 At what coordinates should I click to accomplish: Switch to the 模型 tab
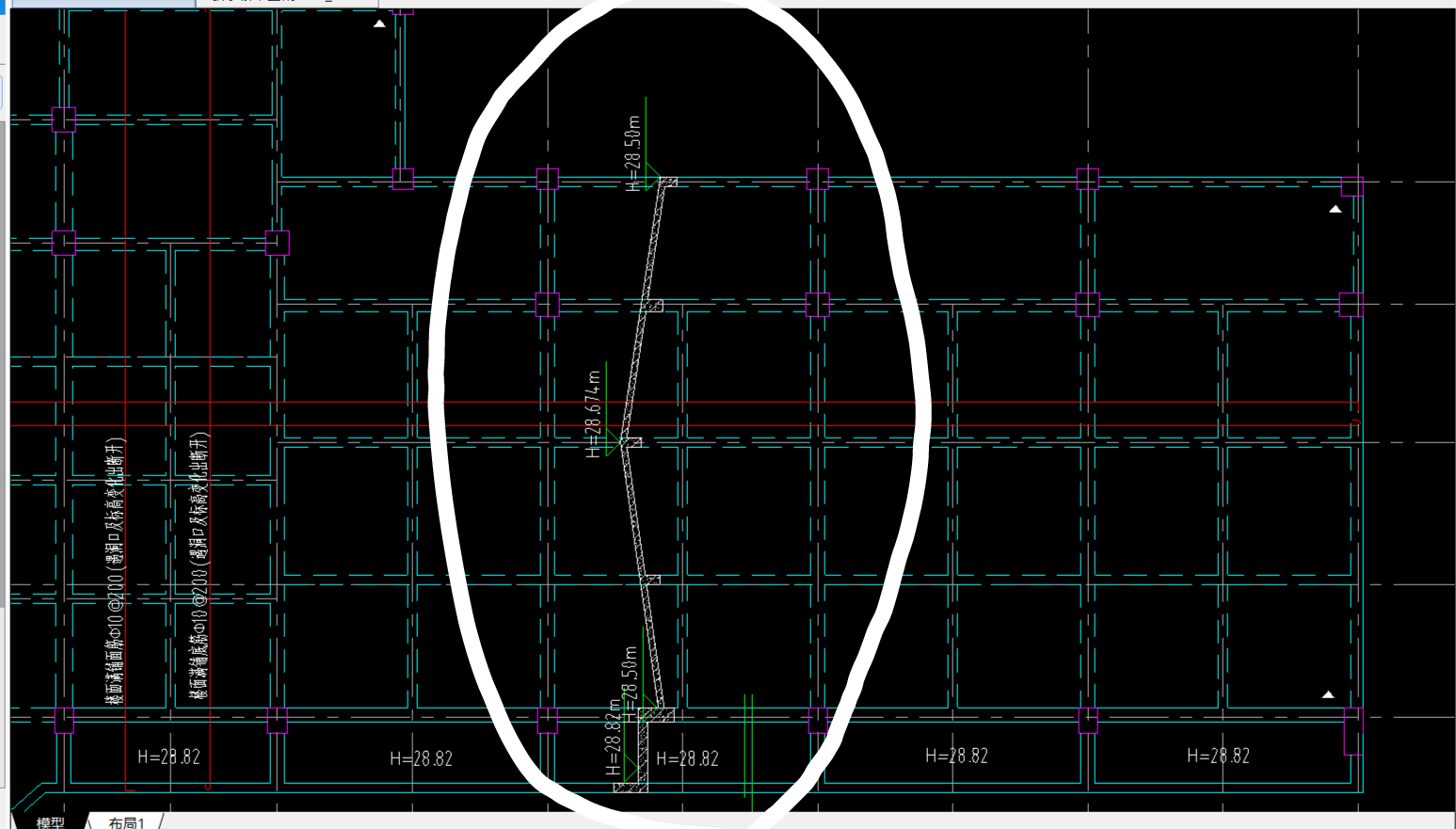[51, 822]
